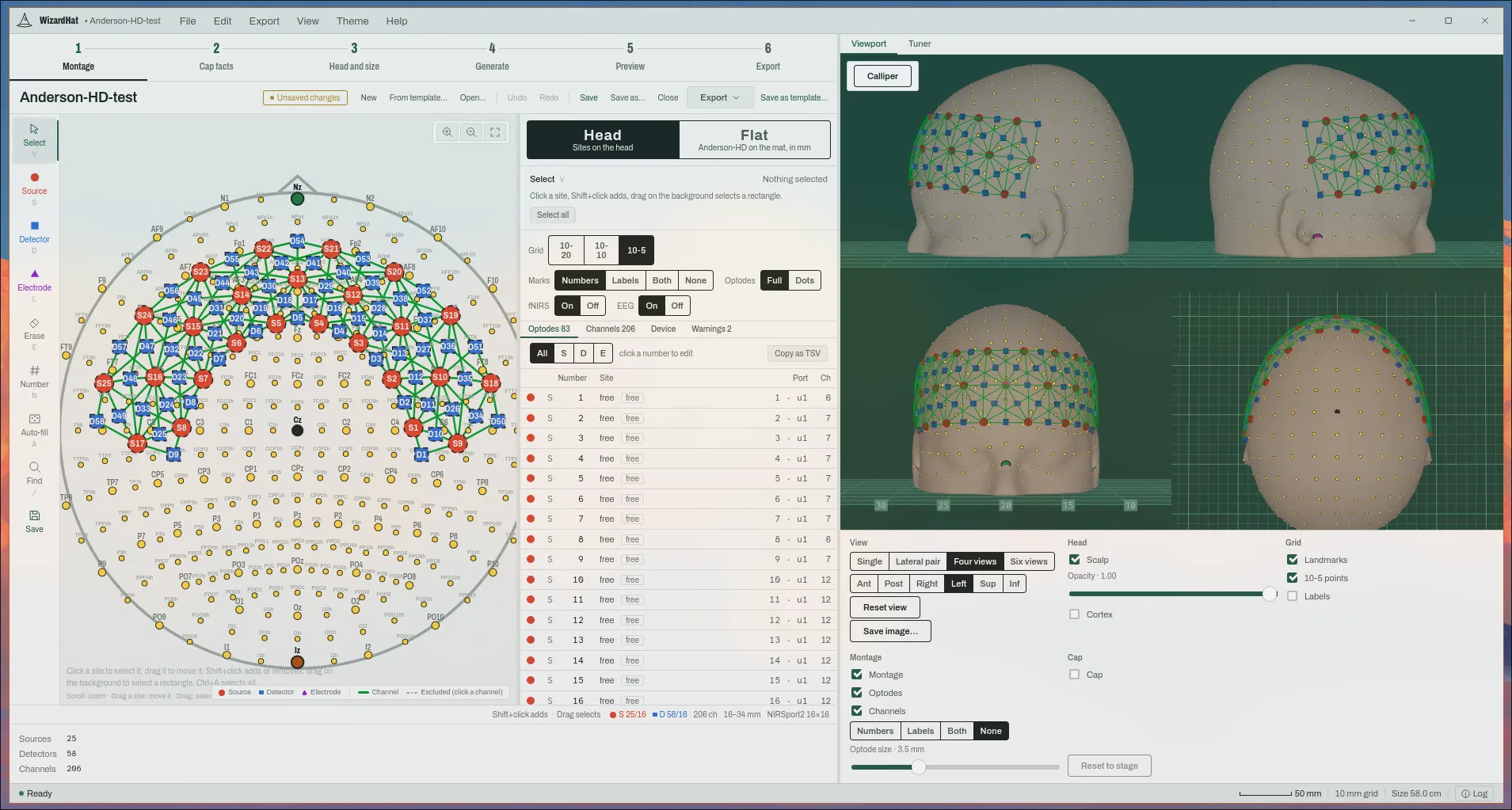
Task: Click source S13 on the head map
Action: pos(297,279)
